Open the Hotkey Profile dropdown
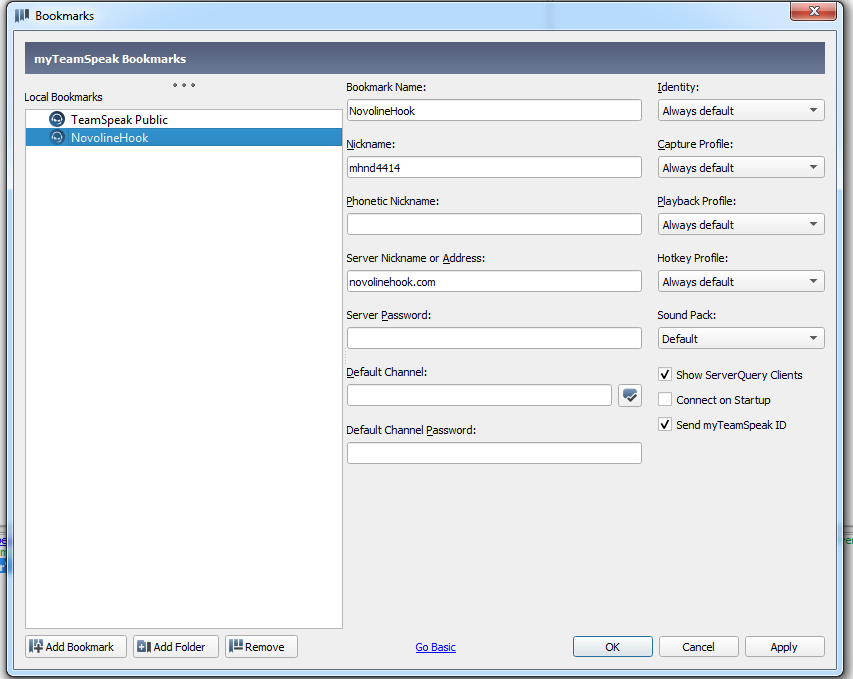 (x=741, y=282)
